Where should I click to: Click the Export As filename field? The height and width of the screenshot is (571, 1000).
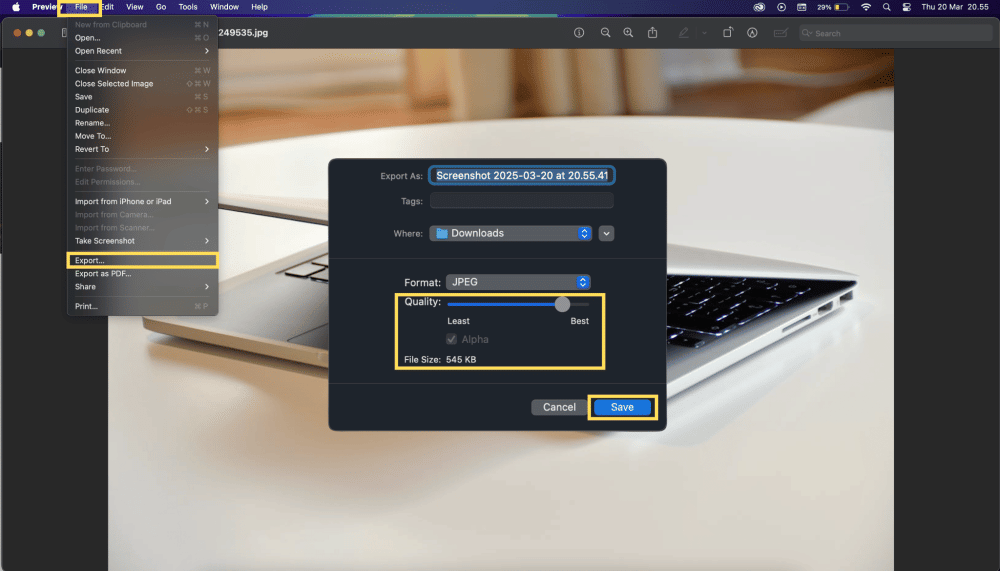pos(522,175)
